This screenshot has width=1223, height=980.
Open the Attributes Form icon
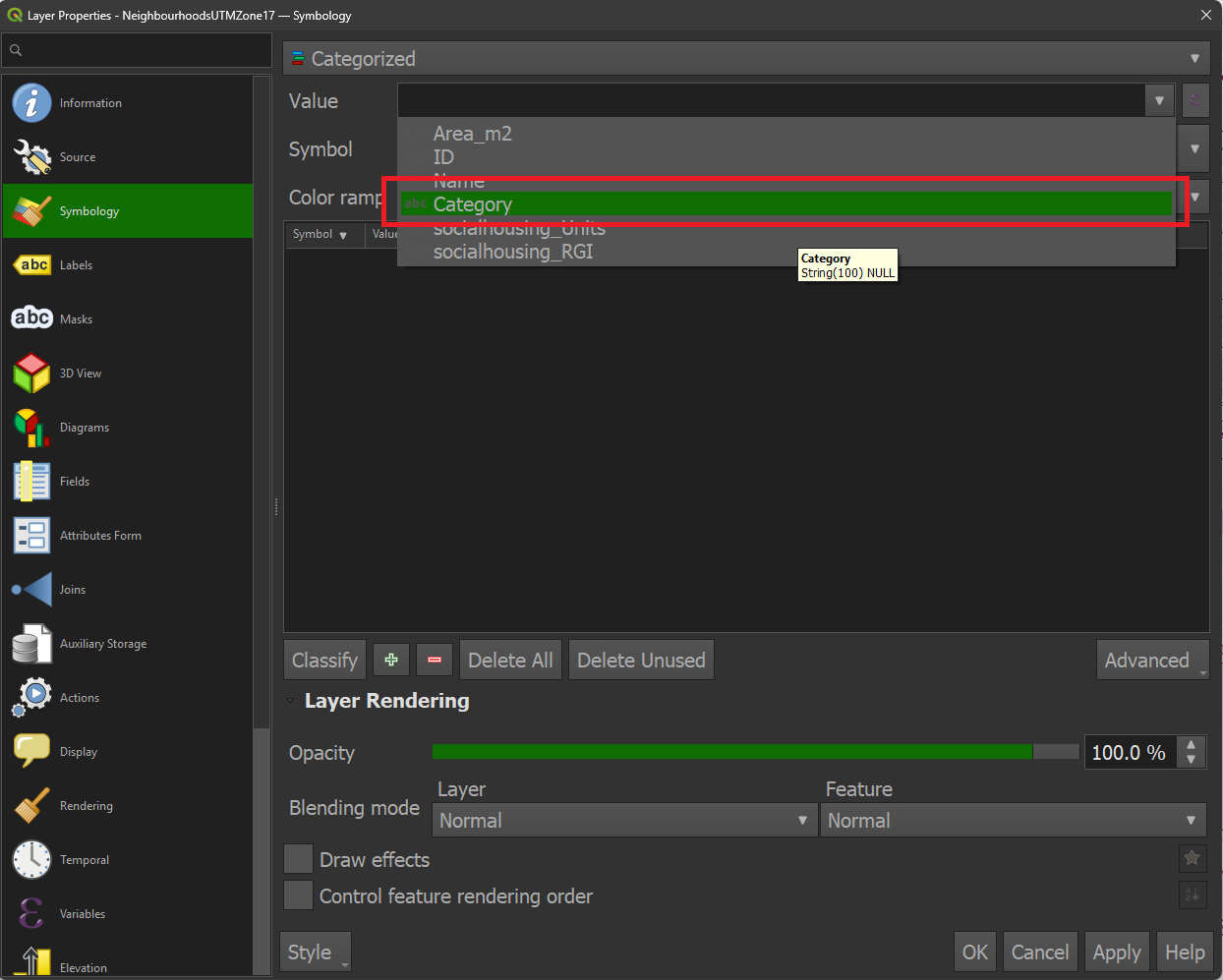(x=31, y=535)
